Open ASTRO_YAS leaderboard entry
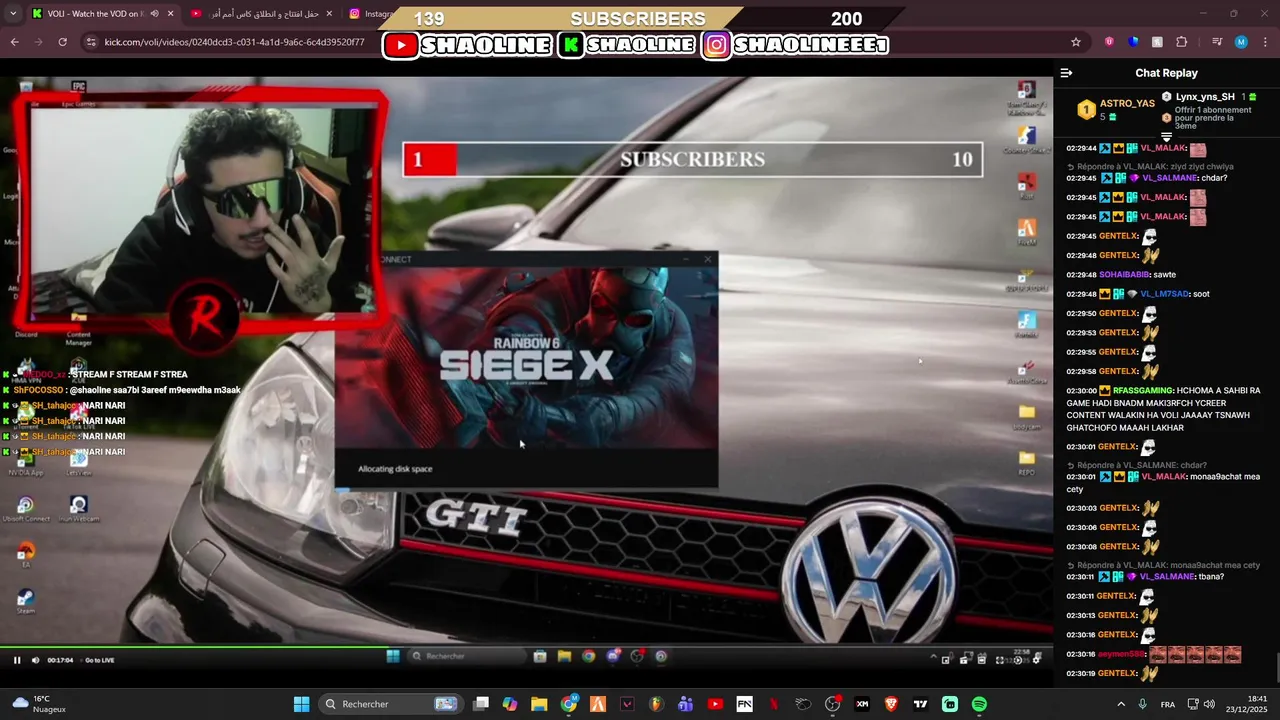The height and width of the screenshot is (720, 1280). pos(1115,109)
